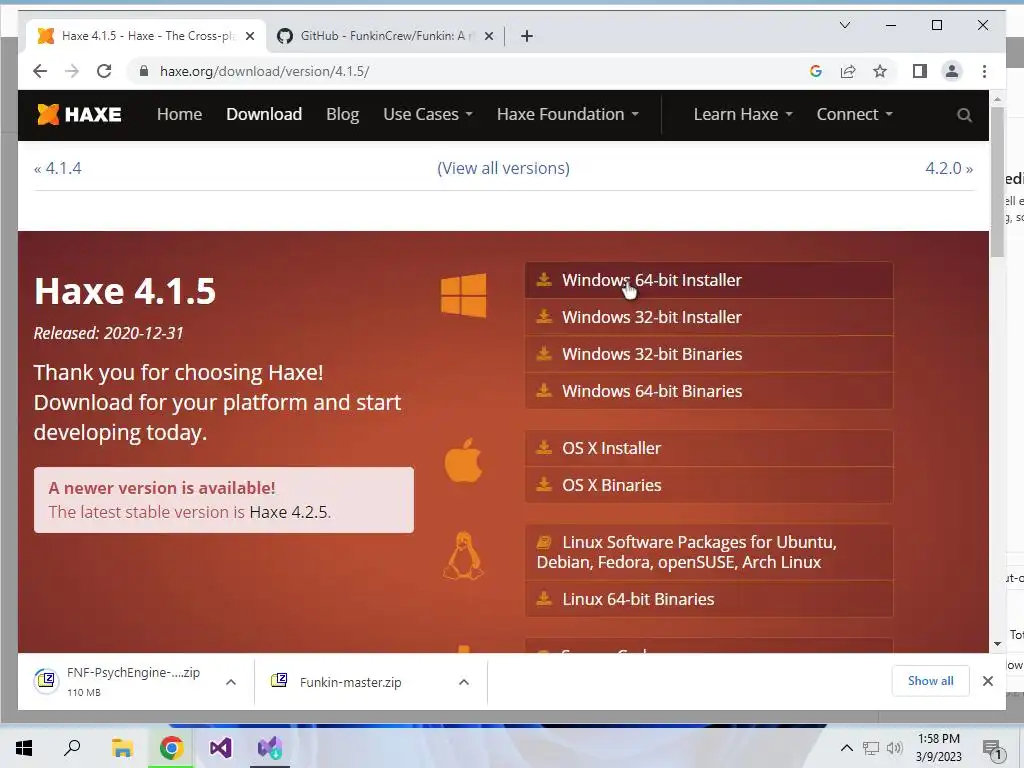The image size is (1024, 768).
Task: Switch to the GitHub FunkinCrew/Funkin tab
Action: point(383,36)
